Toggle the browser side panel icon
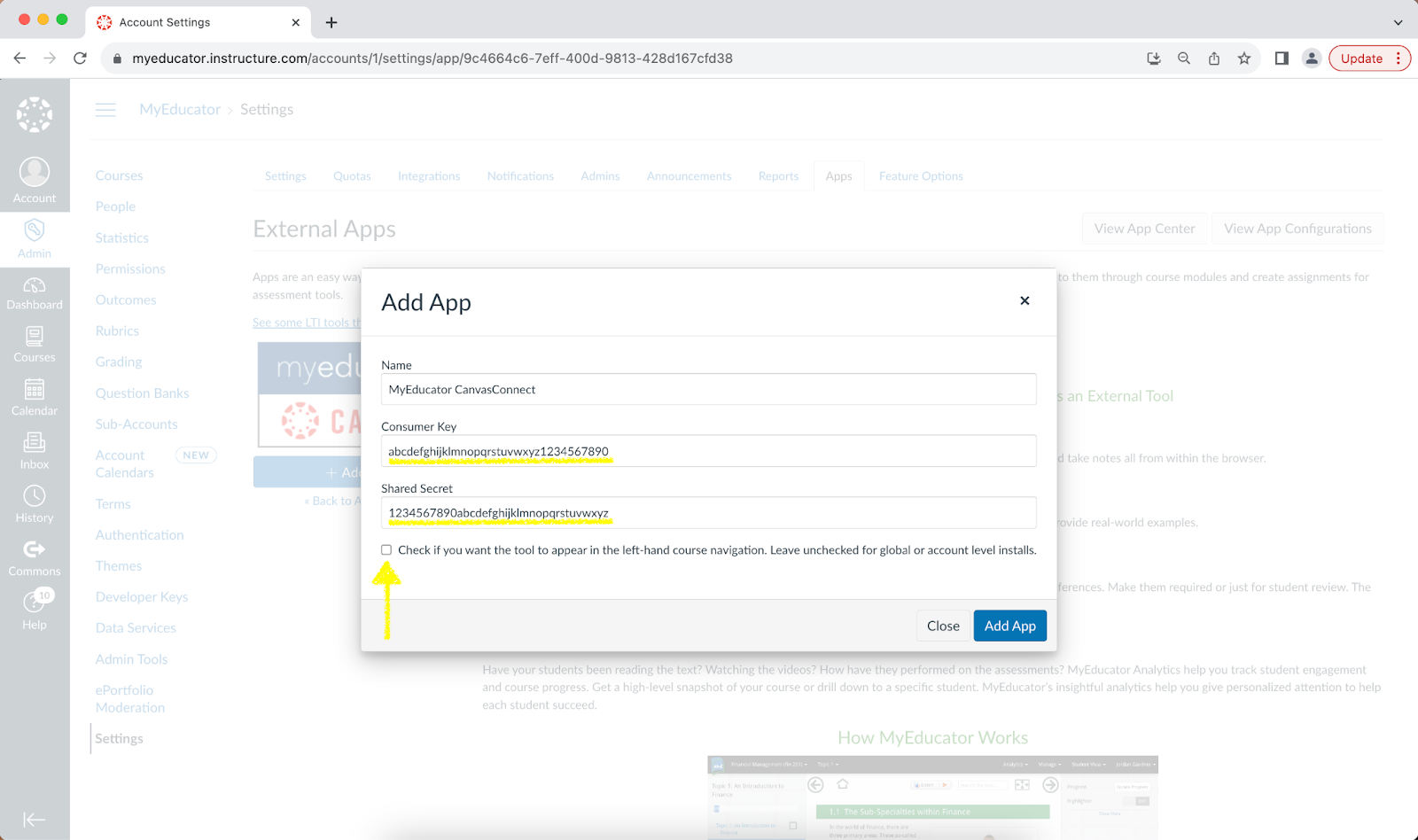This screenshot has width=1418, height=840. coord(1282,58)
